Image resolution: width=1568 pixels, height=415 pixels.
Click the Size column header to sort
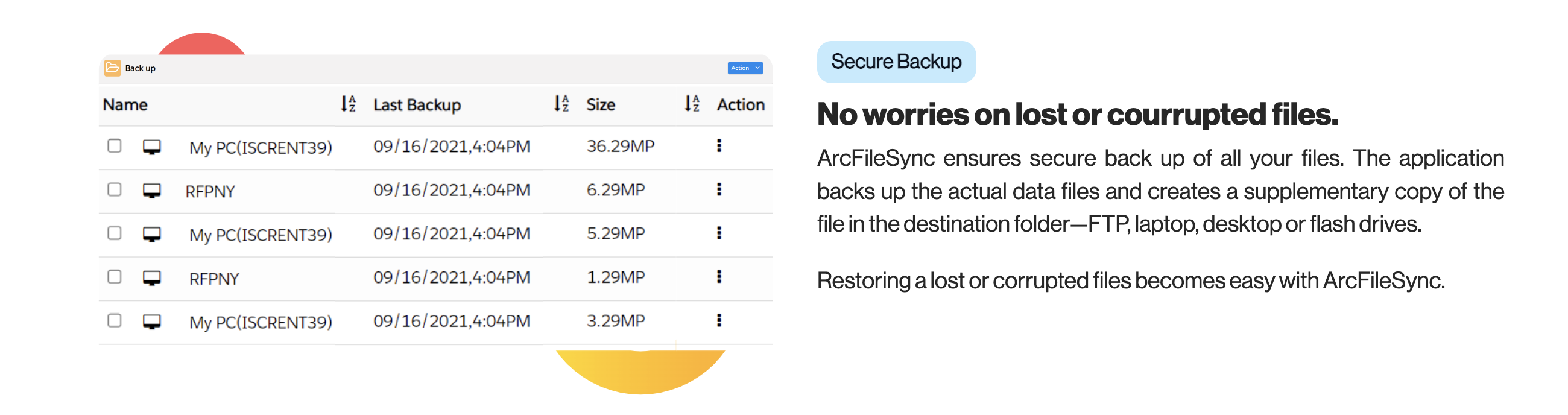pos(600,104)
